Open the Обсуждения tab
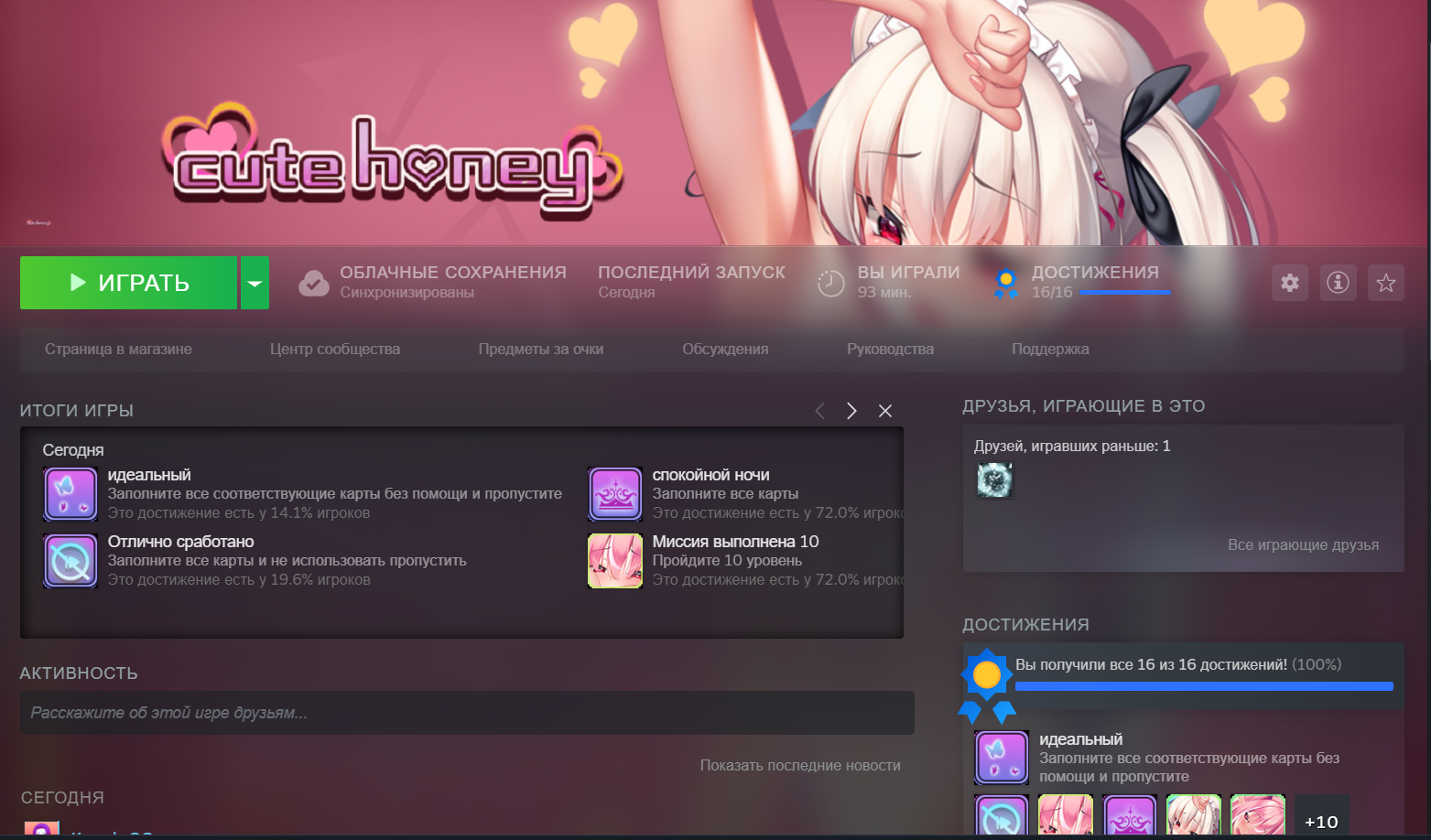 tap(725, 350)
